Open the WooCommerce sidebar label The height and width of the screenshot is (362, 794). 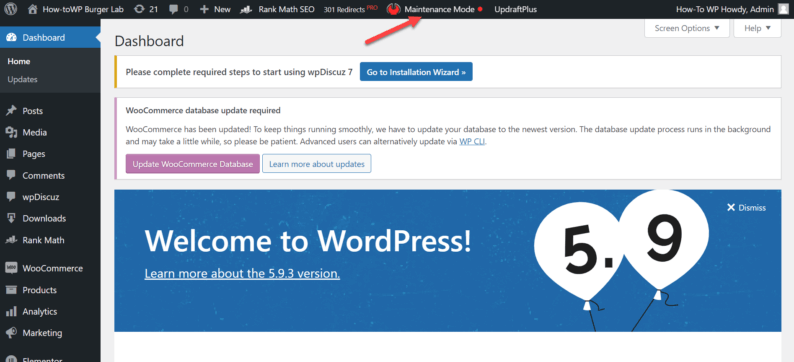click(x=52, y=268)
